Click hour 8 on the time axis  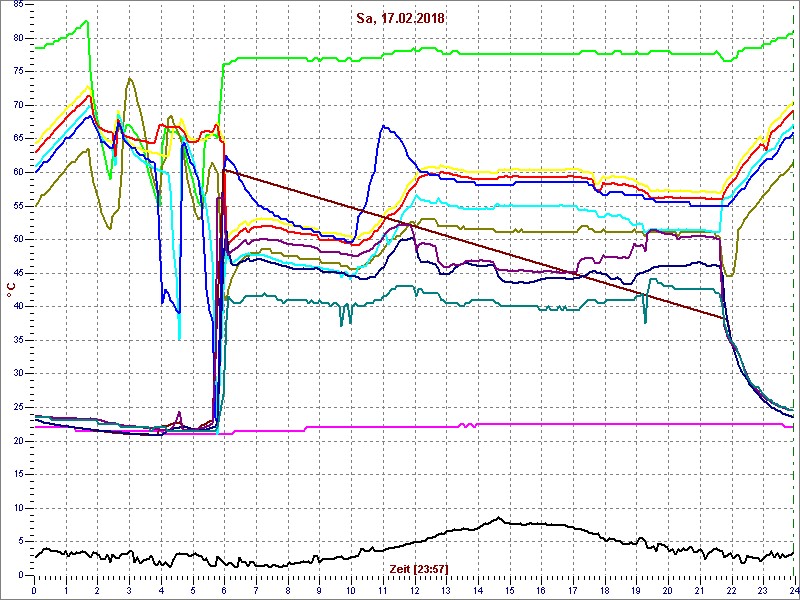tap(288, 588)
